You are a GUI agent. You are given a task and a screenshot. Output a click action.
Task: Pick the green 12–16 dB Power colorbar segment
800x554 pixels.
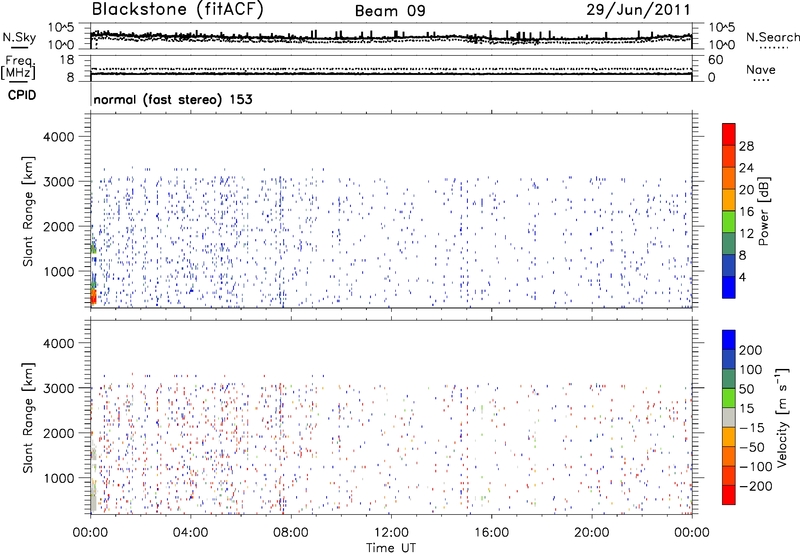[729, 222]
